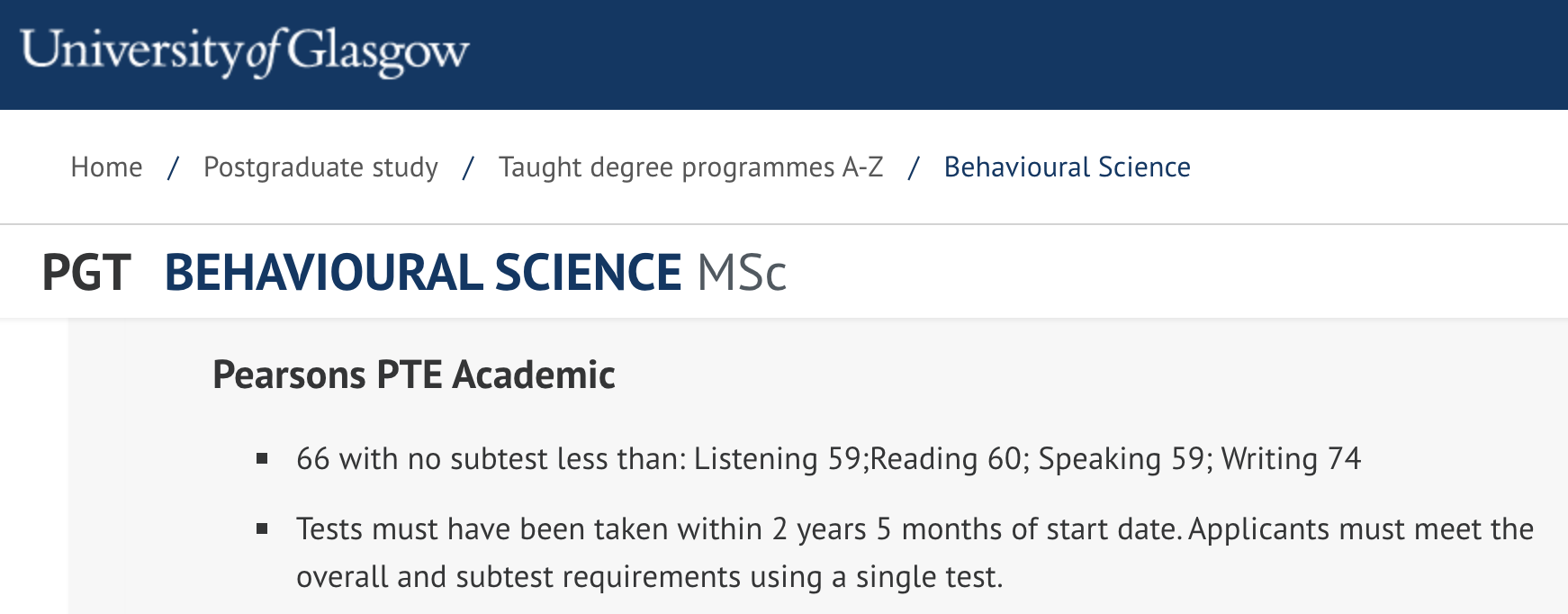Image resolution: width=1568 pixels, height=614 pixels.
Task: Click the slash separator after Postgraduate study
Action: 468,167
